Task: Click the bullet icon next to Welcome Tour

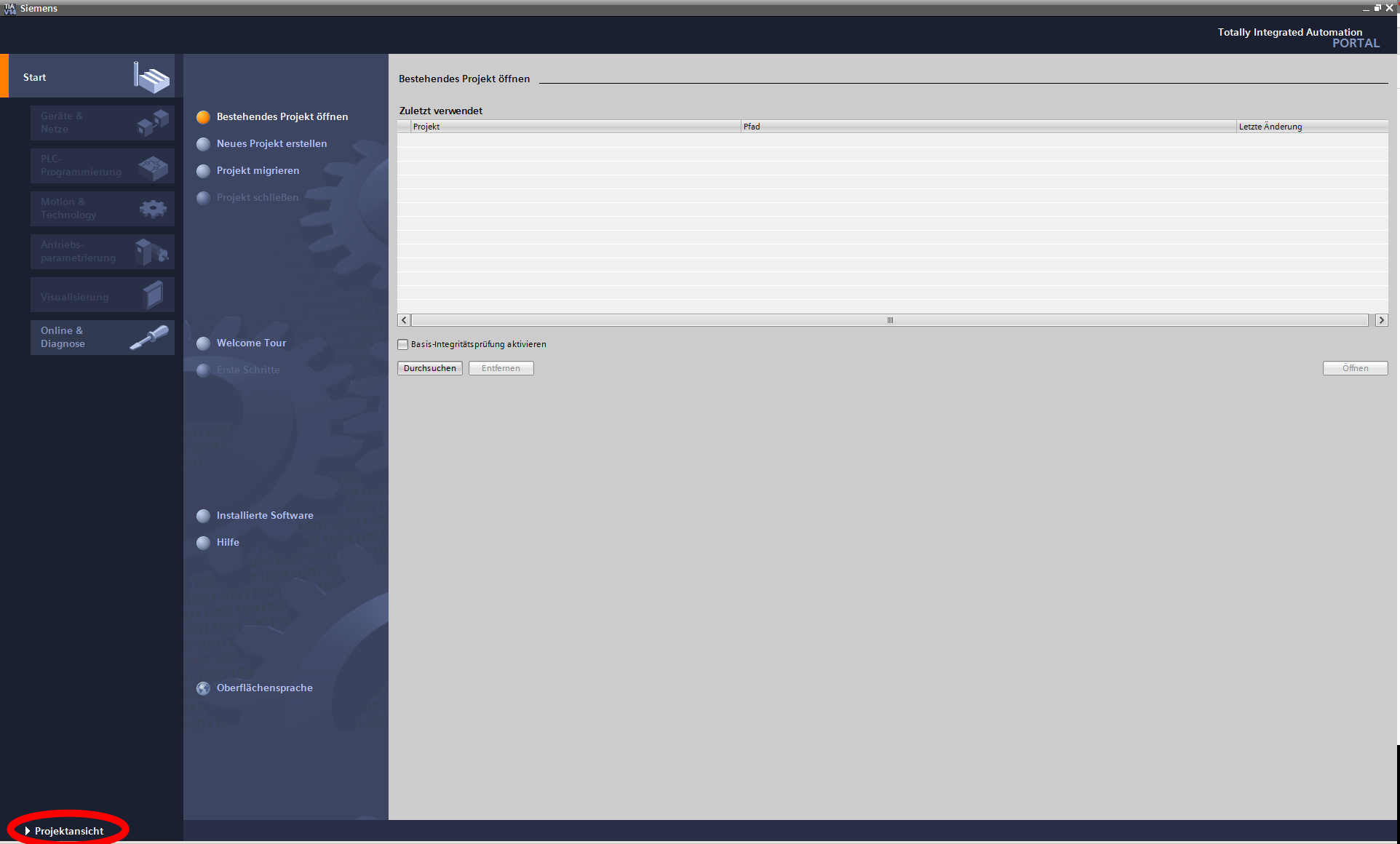Action: (x=204, y=343)
